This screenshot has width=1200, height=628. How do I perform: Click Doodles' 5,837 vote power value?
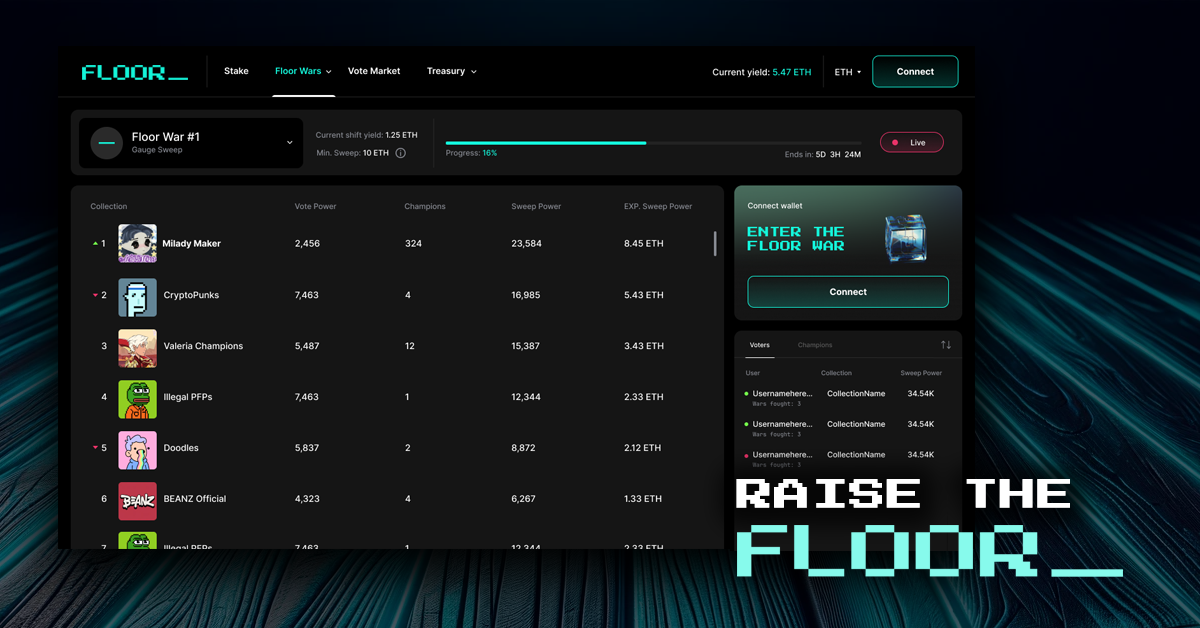307,449
